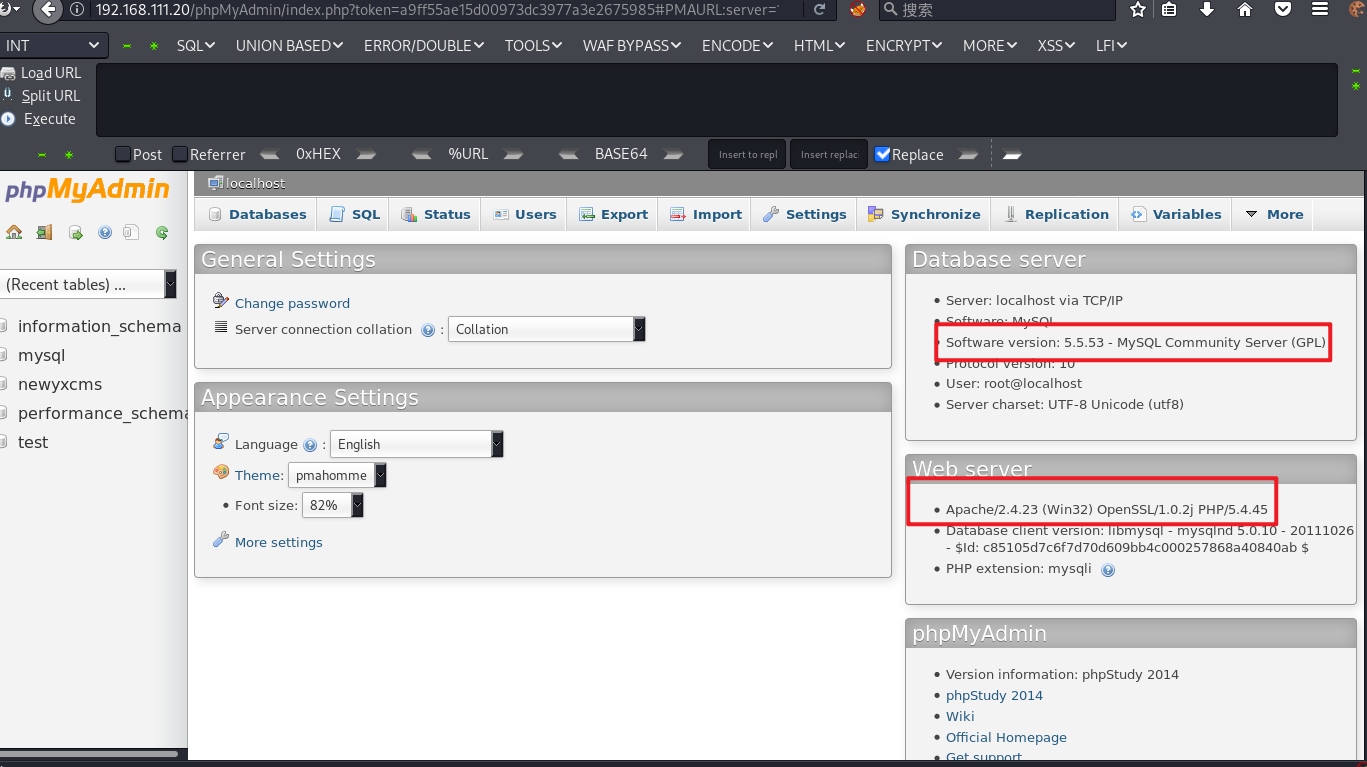Image resolution: width=1367 pixels, height=767 pixels.
Task: Open the downloads arrow icon
Action: pos(1207,10)
